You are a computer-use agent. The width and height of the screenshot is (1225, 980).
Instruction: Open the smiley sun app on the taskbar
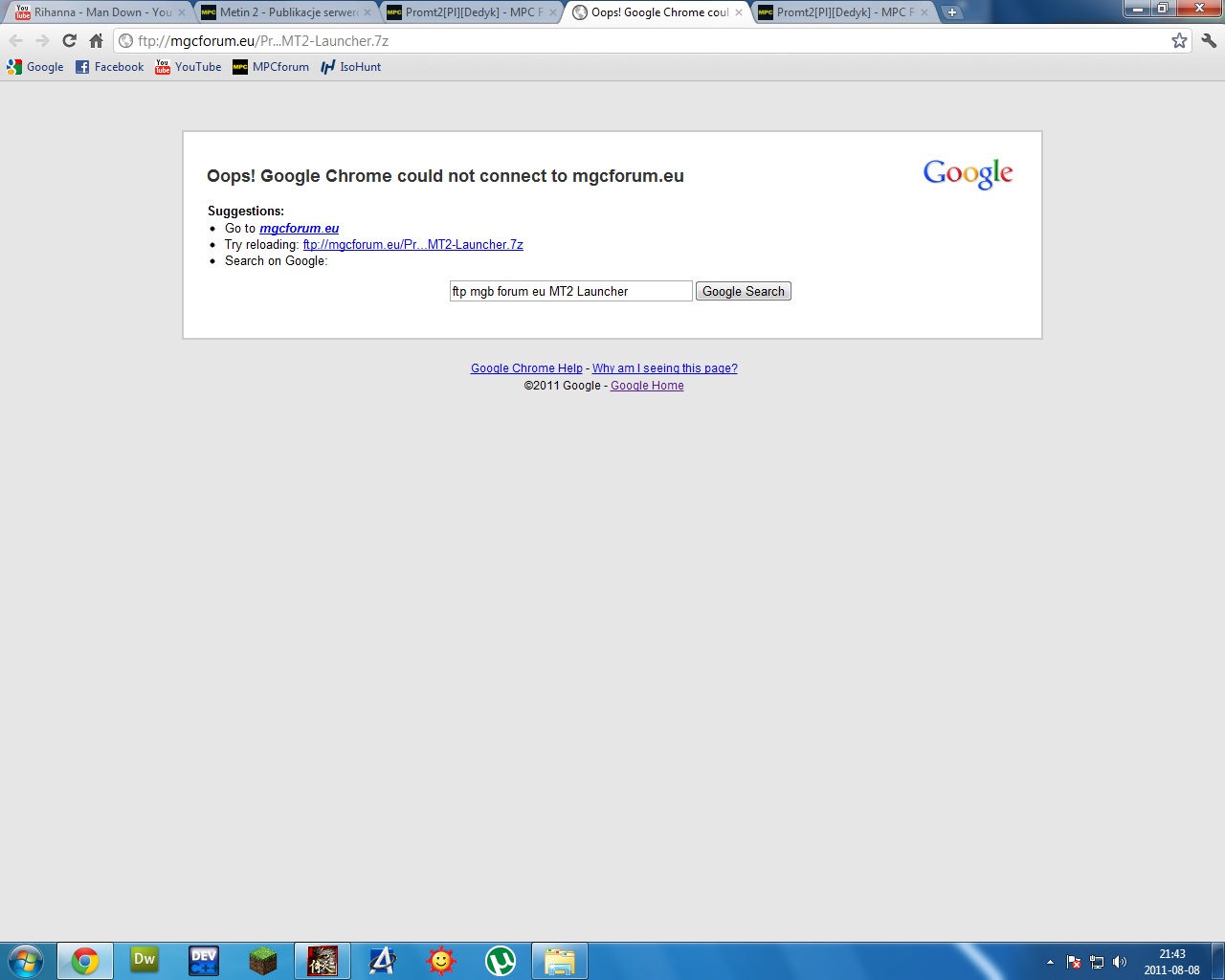point(441,961)
